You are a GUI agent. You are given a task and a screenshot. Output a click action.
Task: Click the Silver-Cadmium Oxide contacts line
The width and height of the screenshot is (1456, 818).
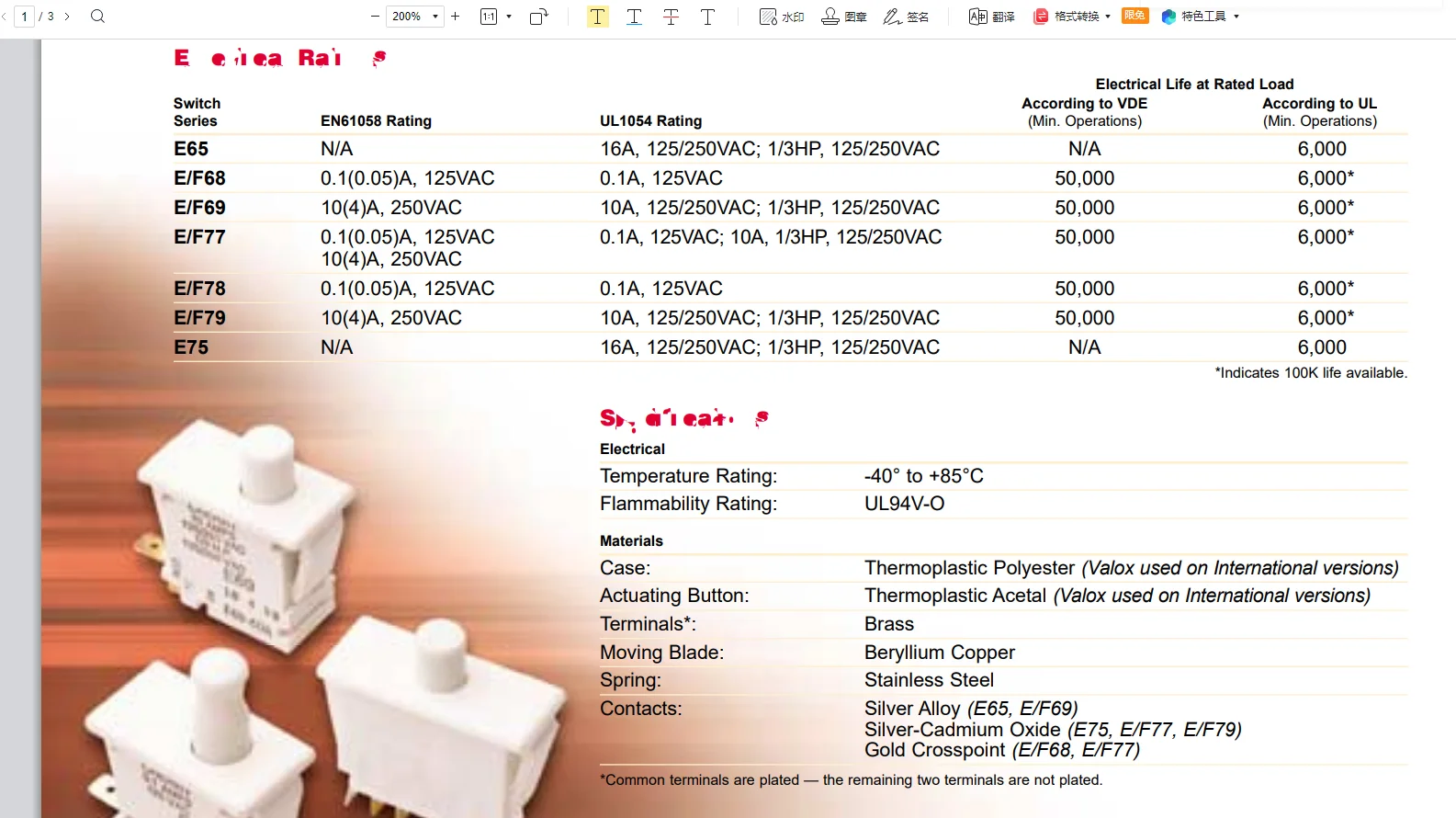[1053, 730]
